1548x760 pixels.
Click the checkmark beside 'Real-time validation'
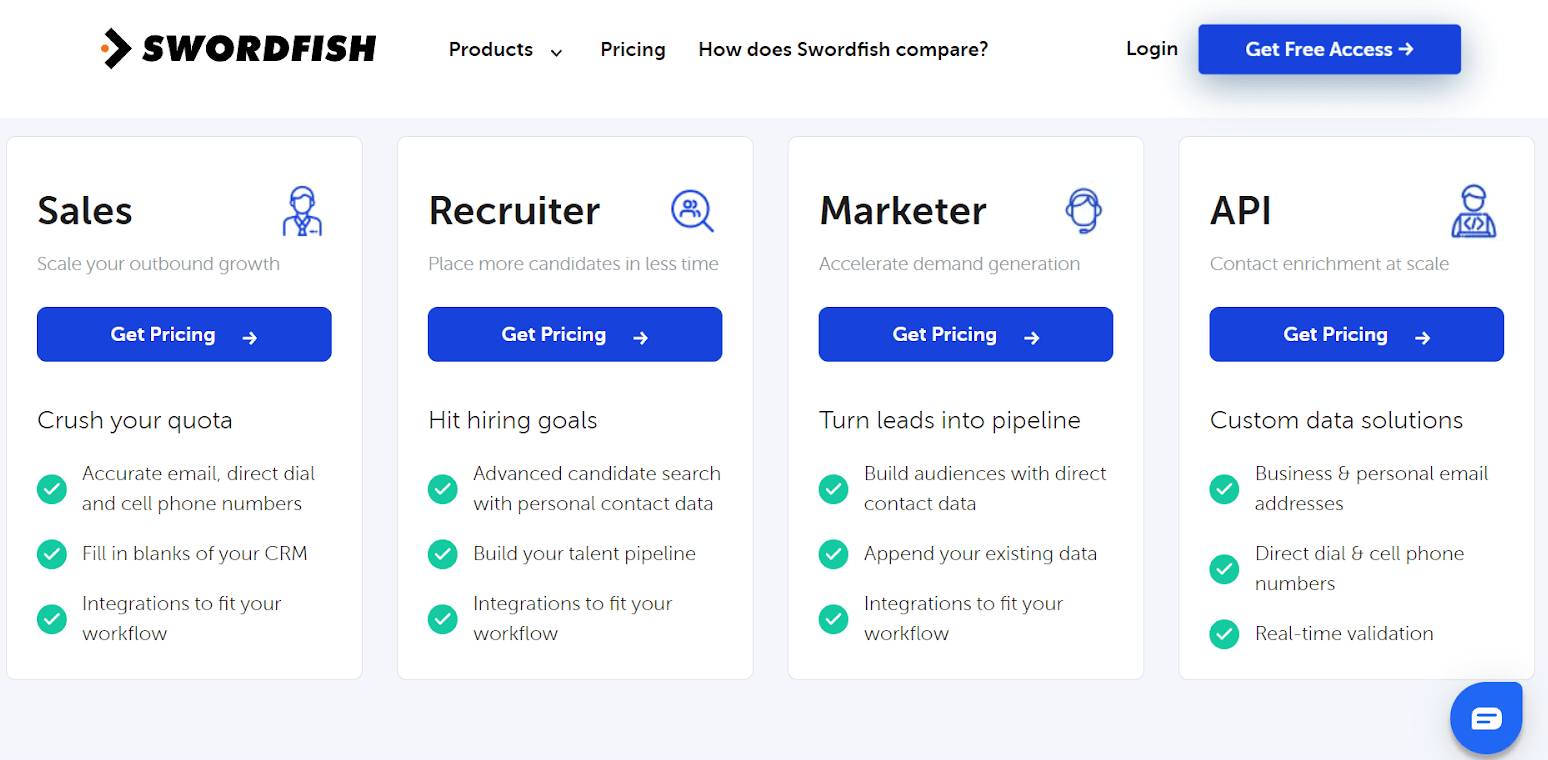1224,634
